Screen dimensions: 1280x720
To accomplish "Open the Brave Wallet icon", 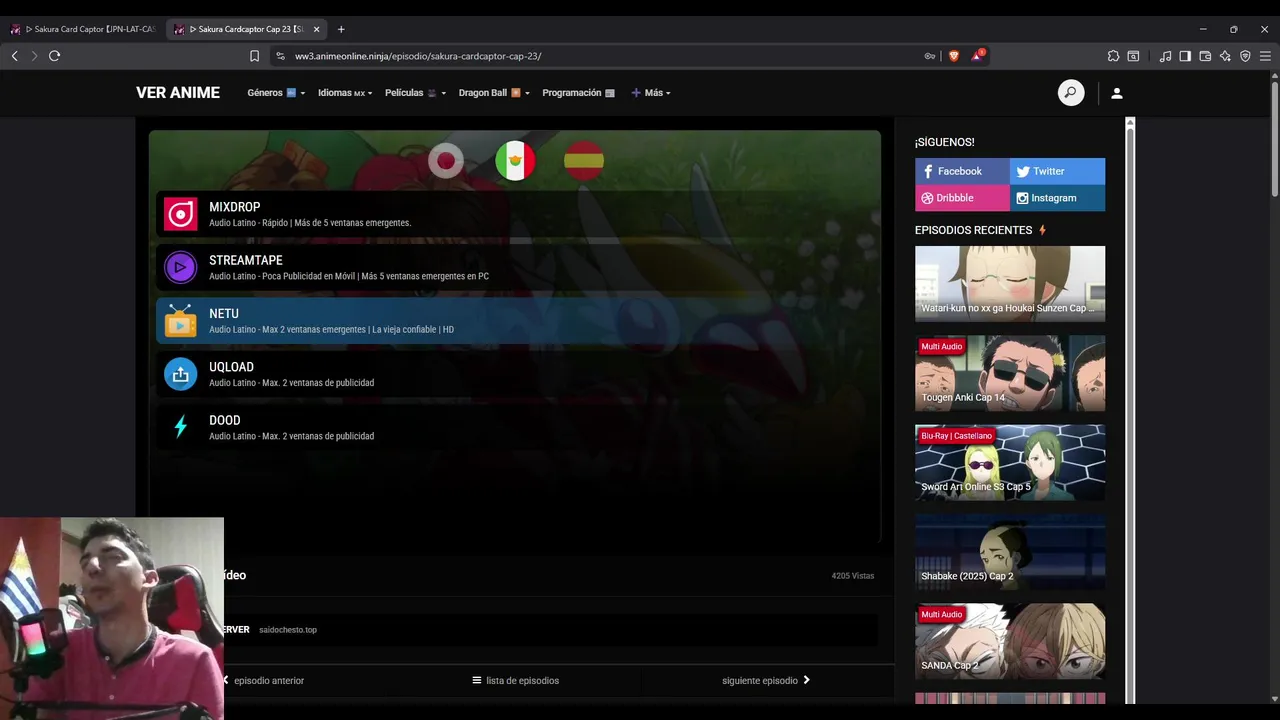I will pos(1205,56).
